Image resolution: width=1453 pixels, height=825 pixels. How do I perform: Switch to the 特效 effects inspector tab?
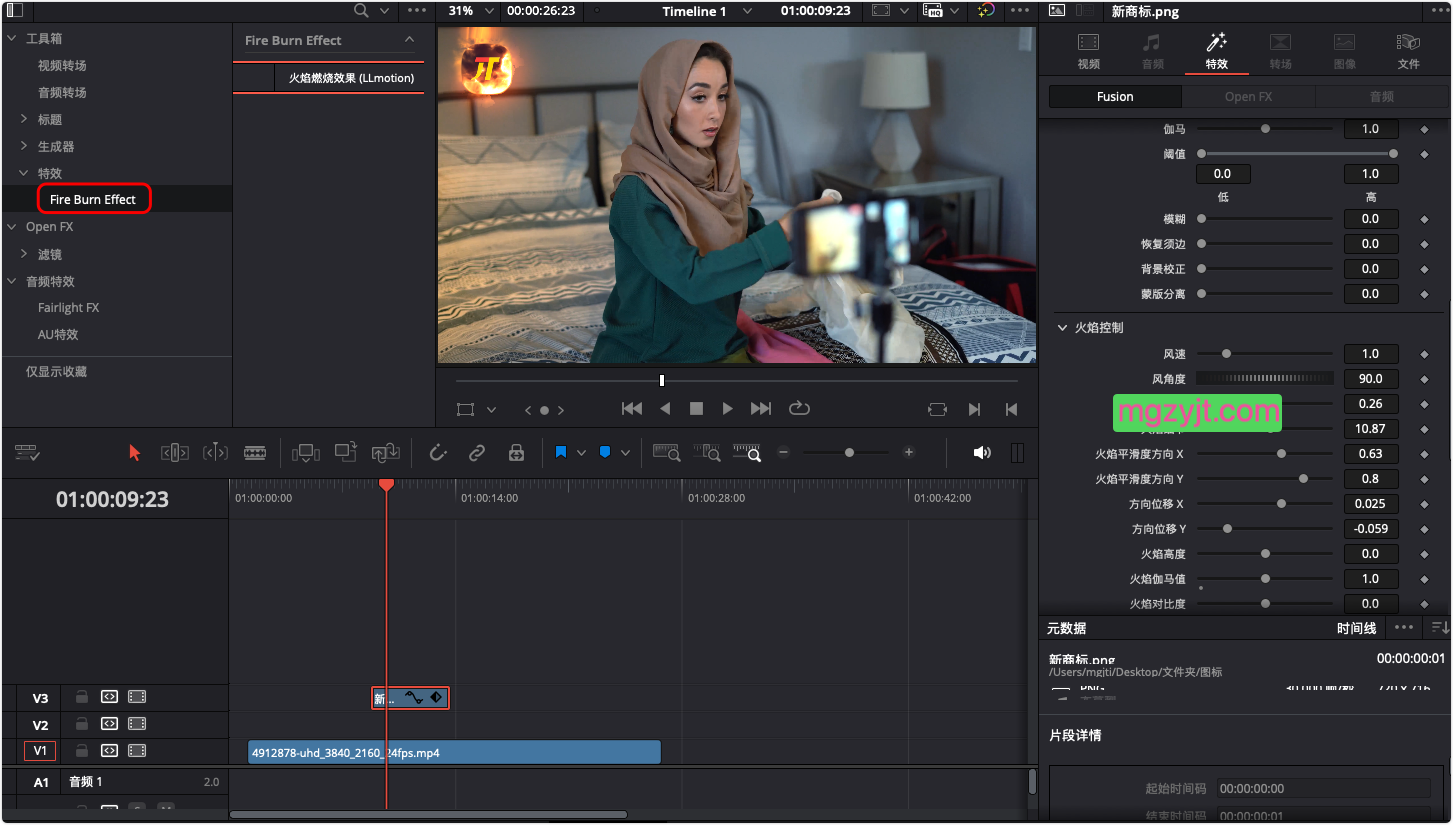coord(1216,51)
